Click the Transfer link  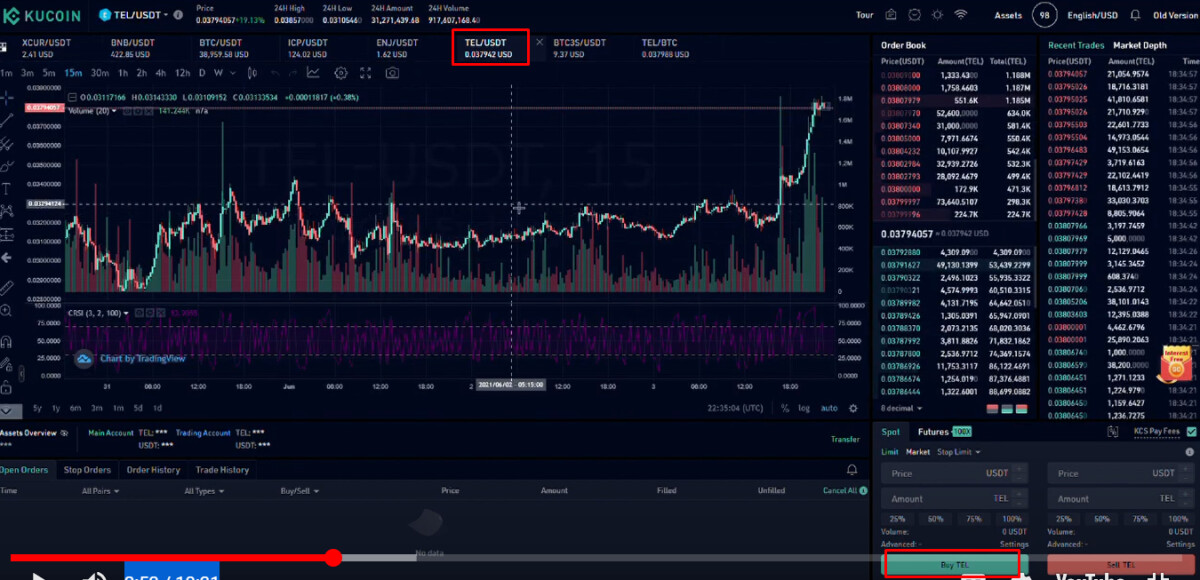pyautogui.click(x=845, y=439)
